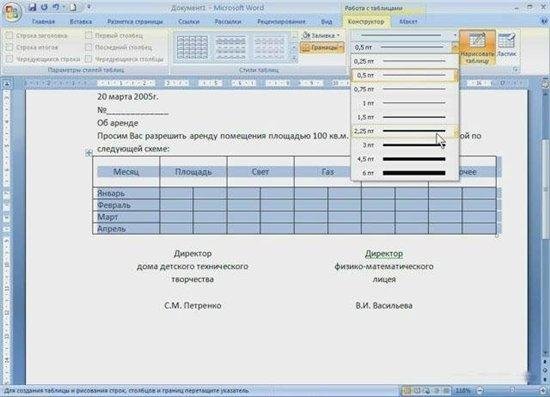
Task: Choose 1 пт line weight
Action: point(404,103)
